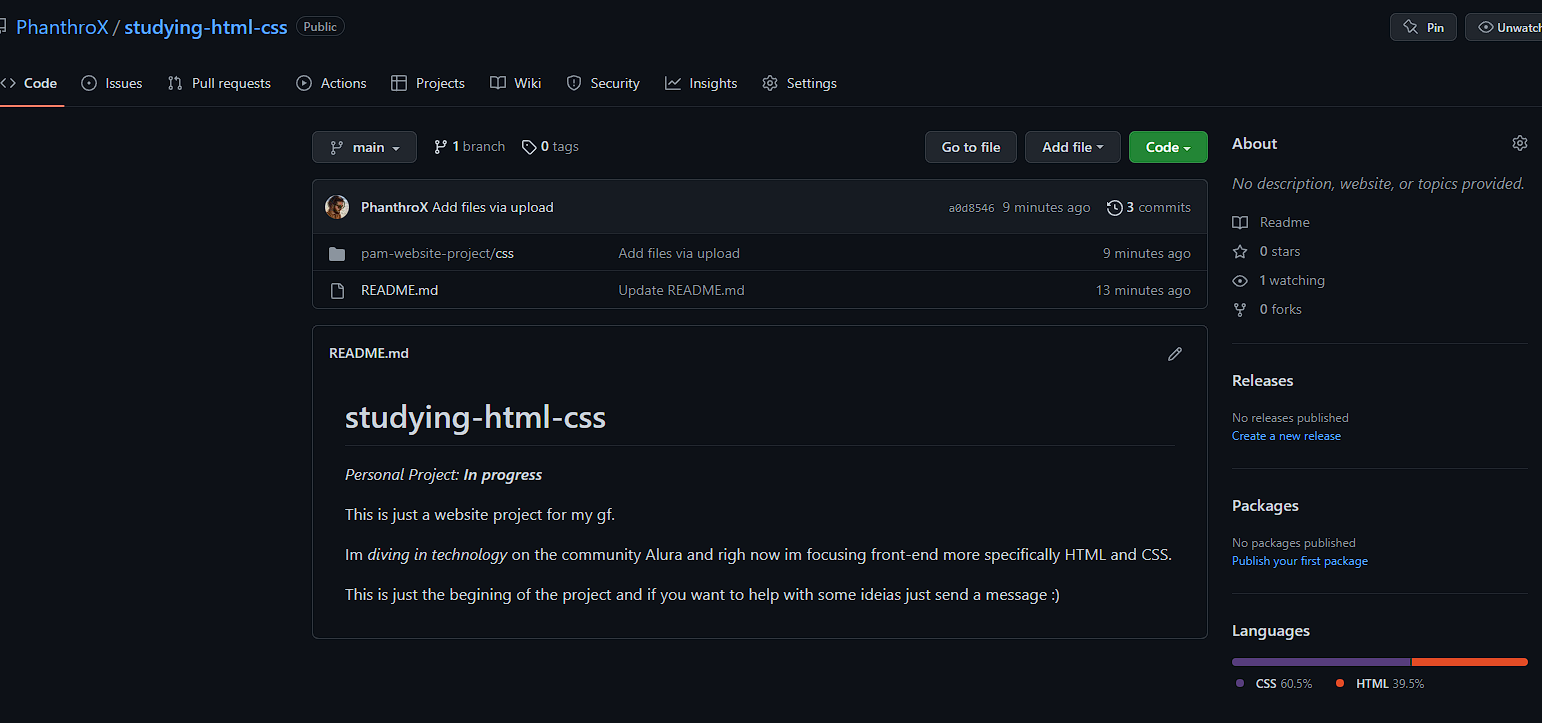Edit the README with the pencil icon
This screenshot has height=723, width=1542.
[1175, 354]
